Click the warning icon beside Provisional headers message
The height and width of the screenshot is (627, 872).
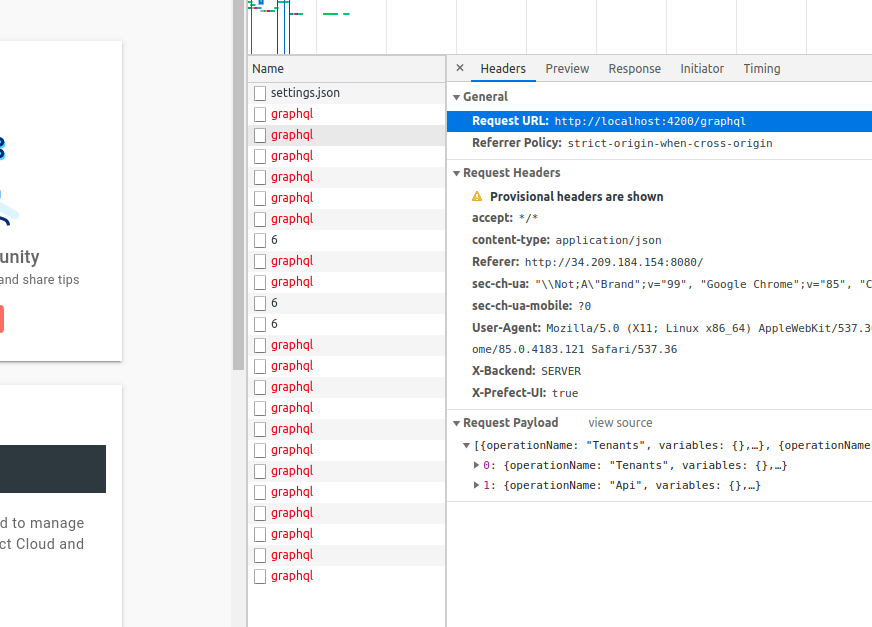tap(477, 196)
